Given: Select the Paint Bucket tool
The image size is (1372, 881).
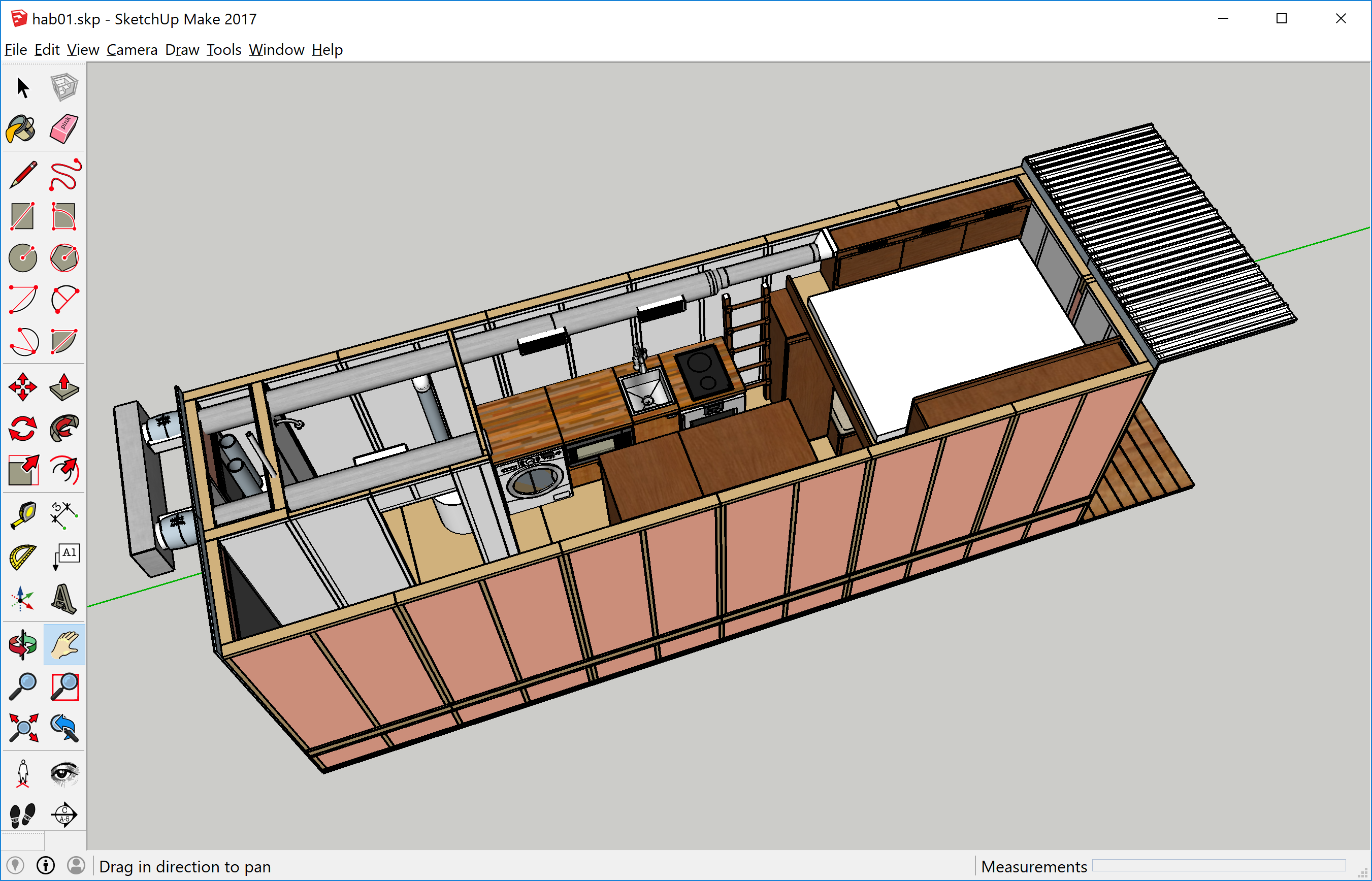Looking at the screenshot, I should coord(22,128).
